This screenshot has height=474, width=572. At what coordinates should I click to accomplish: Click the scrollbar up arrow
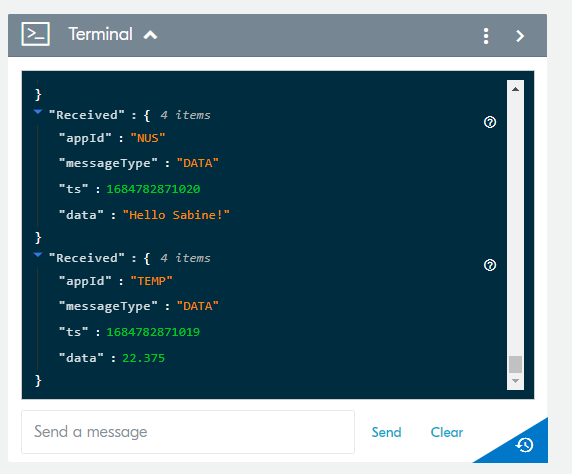click(515, 89)
